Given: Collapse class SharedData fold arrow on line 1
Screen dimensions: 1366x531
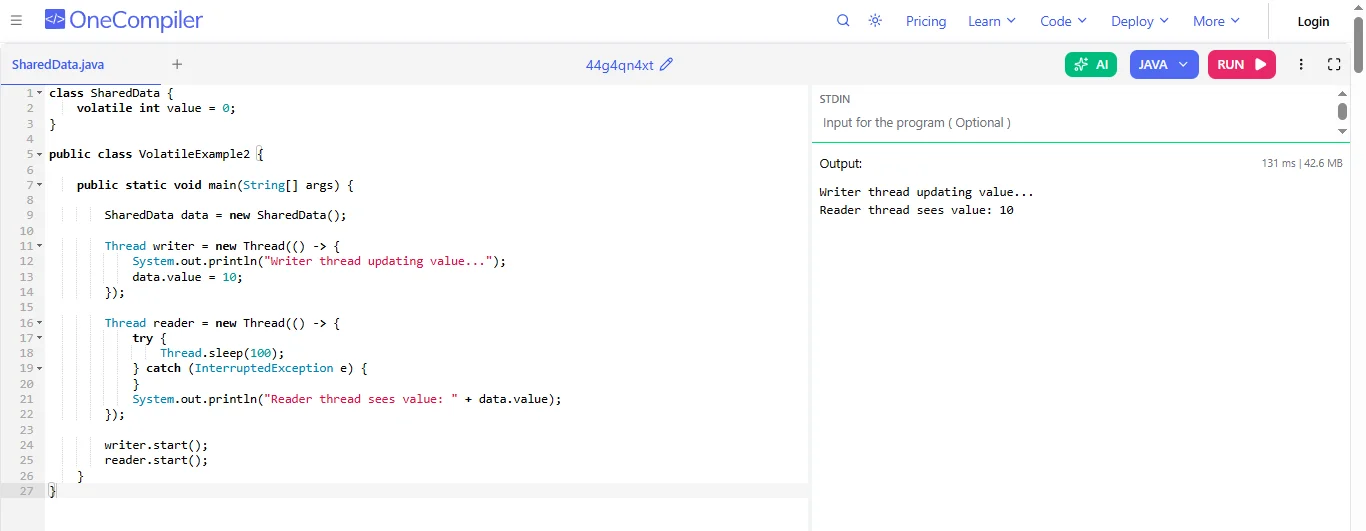Looking at the screenshot, I should click(x=39, y=93).
